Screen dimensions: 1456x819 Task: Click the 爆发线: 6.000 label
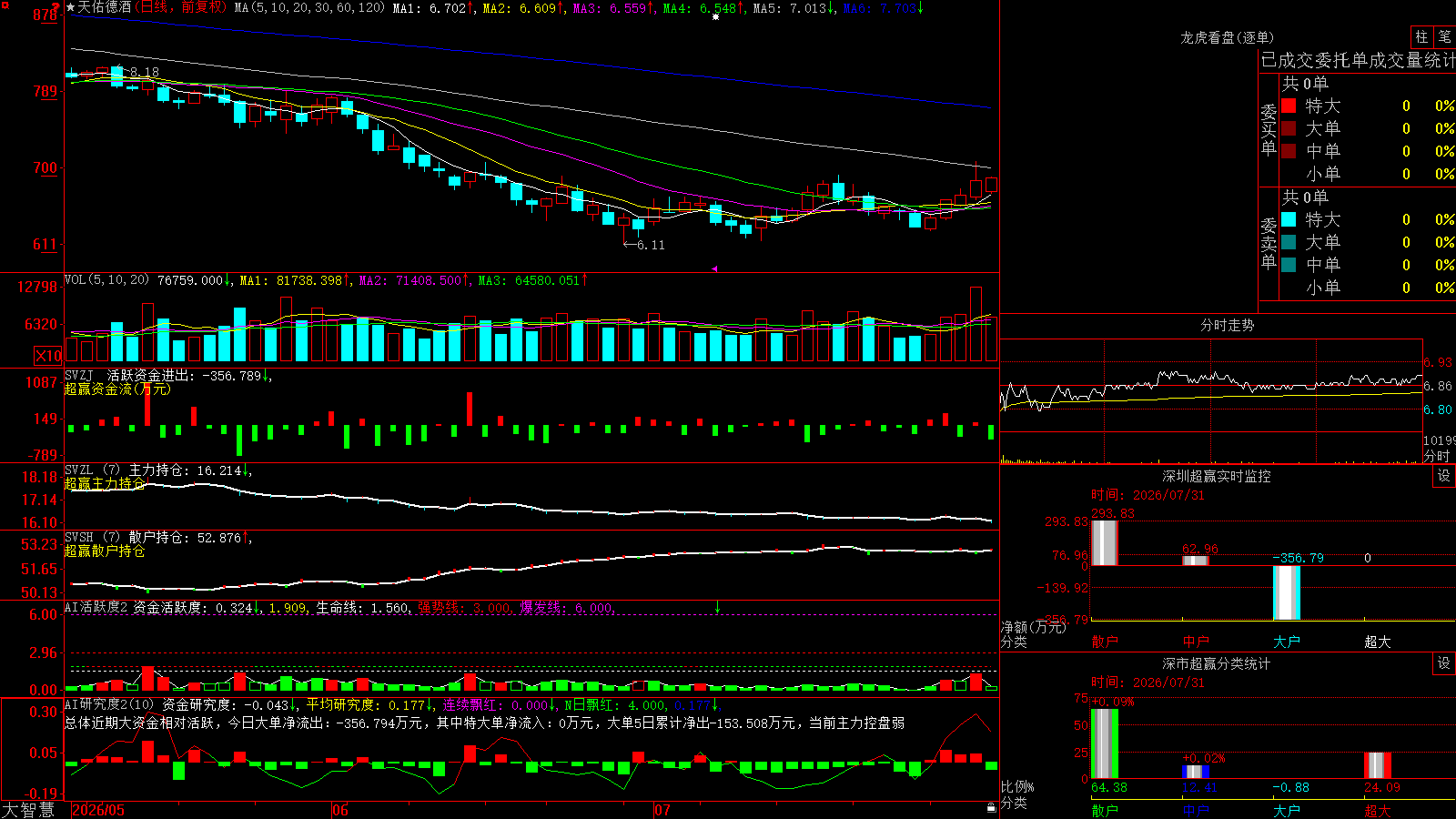566,608
